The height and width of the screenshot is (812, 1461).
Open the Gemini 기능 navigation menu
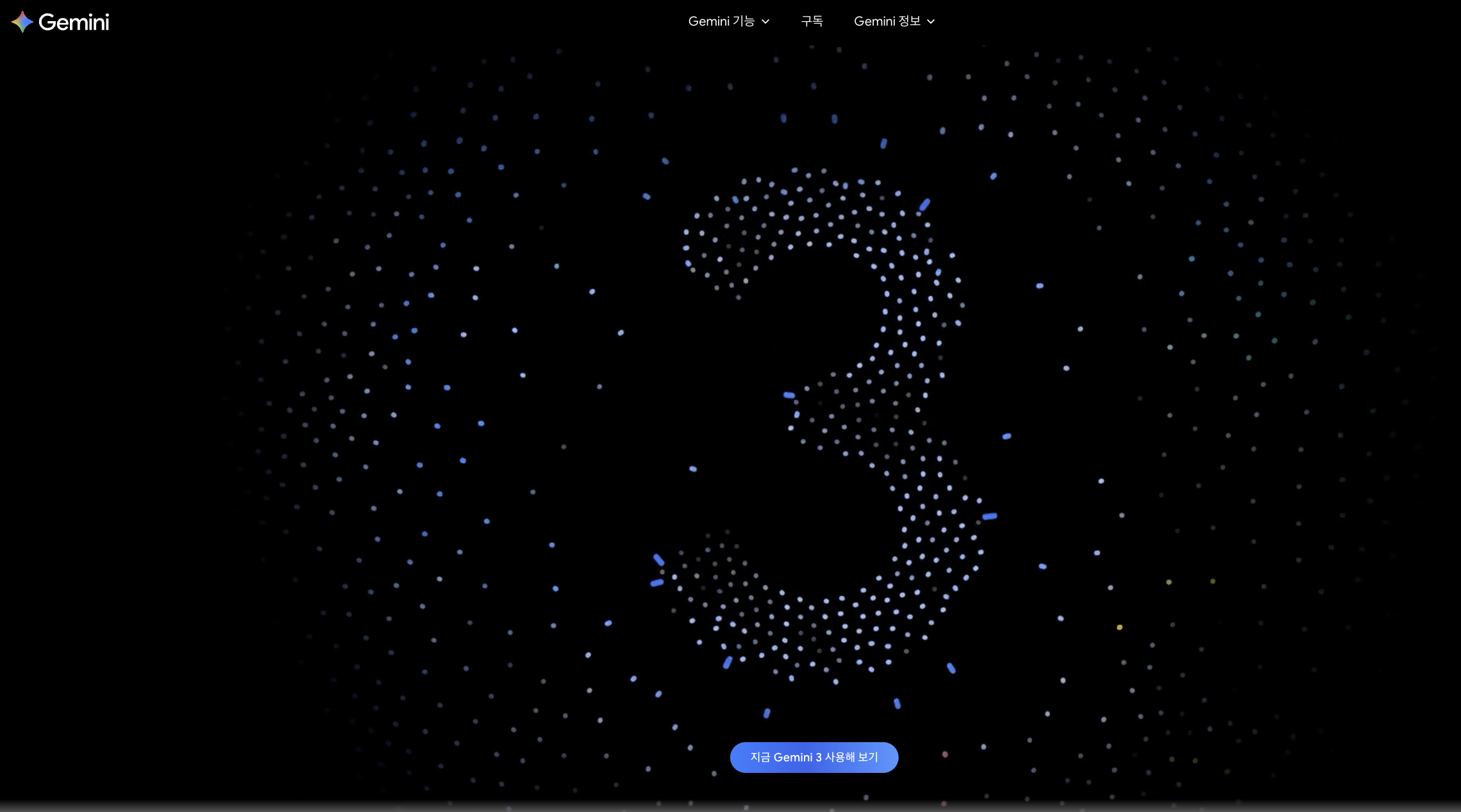point(721,21)
